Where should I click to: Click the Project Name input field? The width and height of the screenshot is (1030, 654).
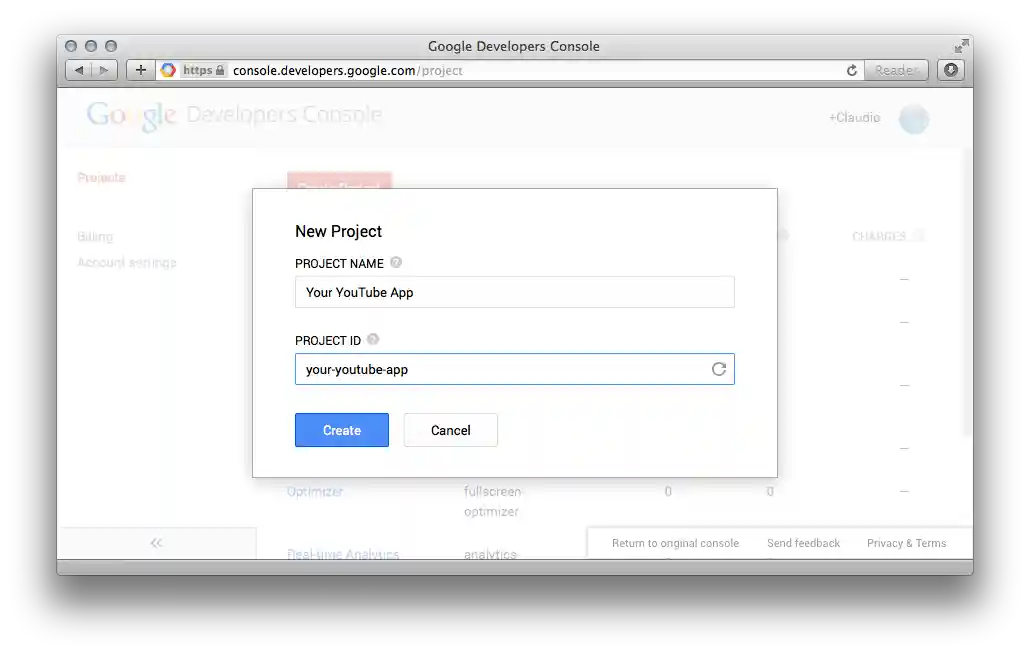(514, 292)
